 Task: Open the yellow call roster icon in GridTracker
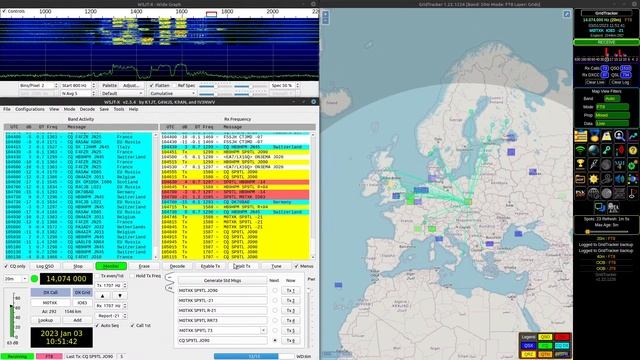click(580, 136)
